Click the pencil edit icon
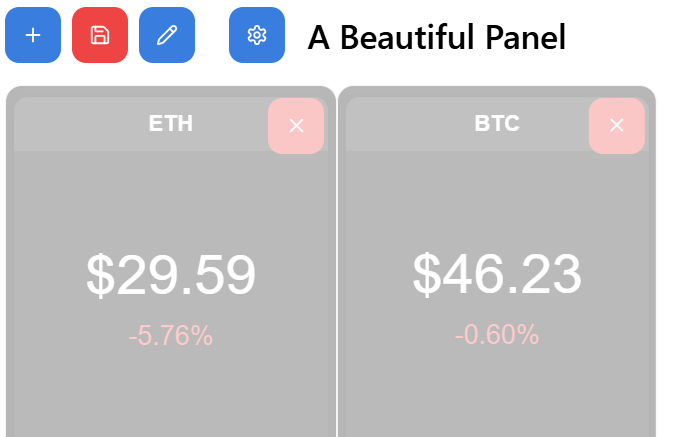675x437 pixels. (167, 35)
